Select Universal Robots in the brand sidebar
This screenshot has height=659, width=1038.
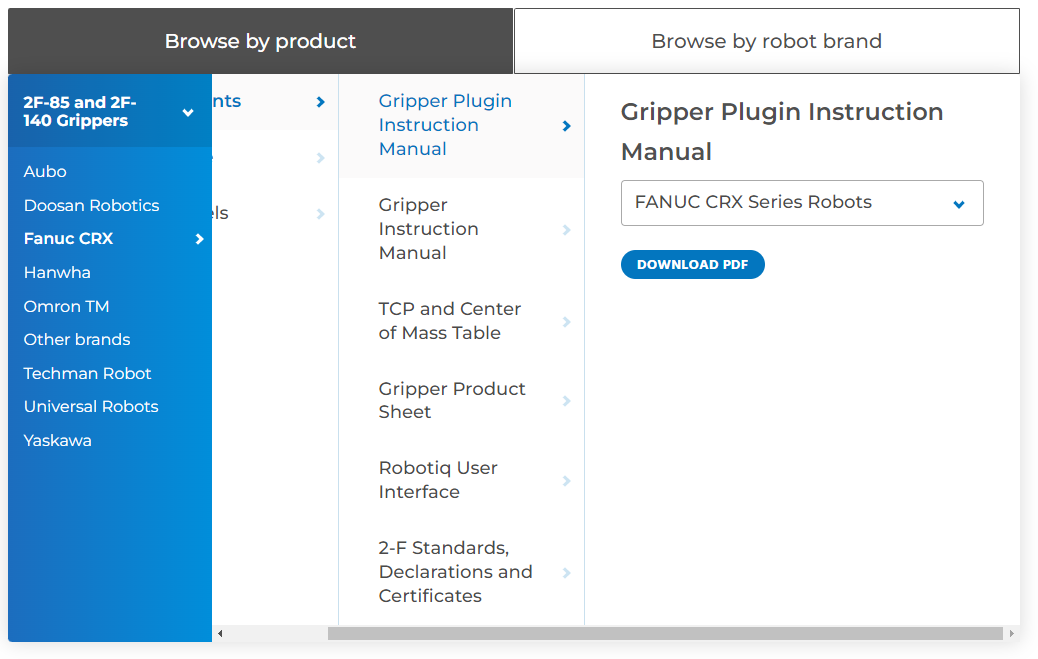click(90, 406)
